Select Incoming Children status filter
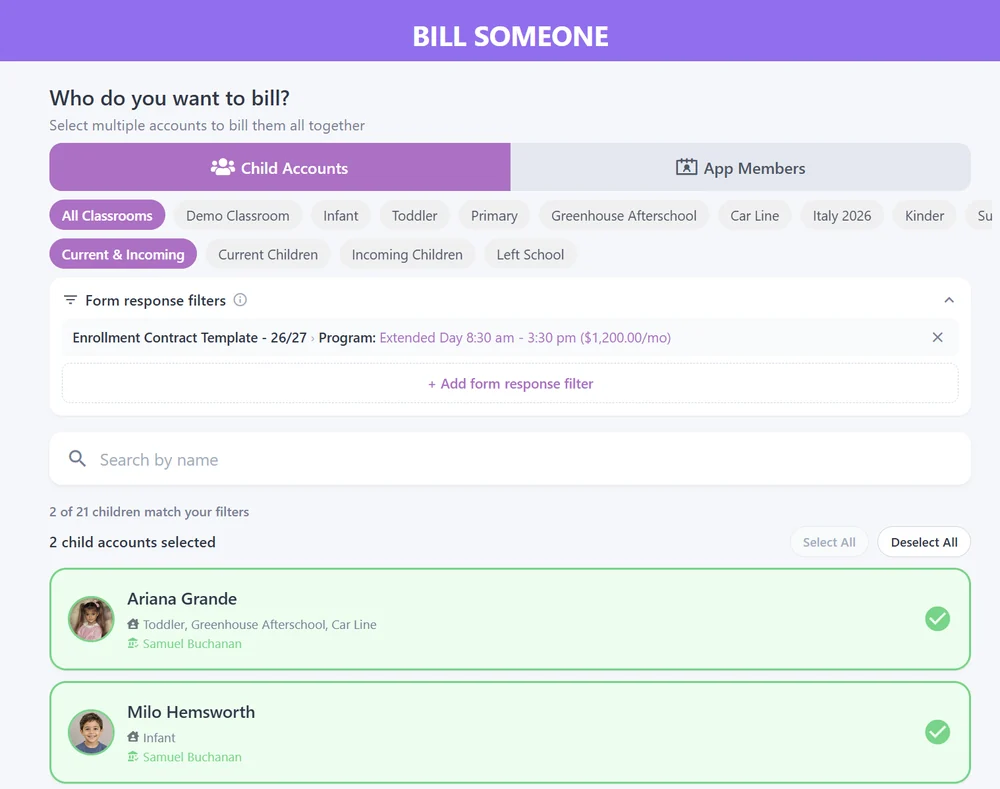 click(x=407, y=254)
